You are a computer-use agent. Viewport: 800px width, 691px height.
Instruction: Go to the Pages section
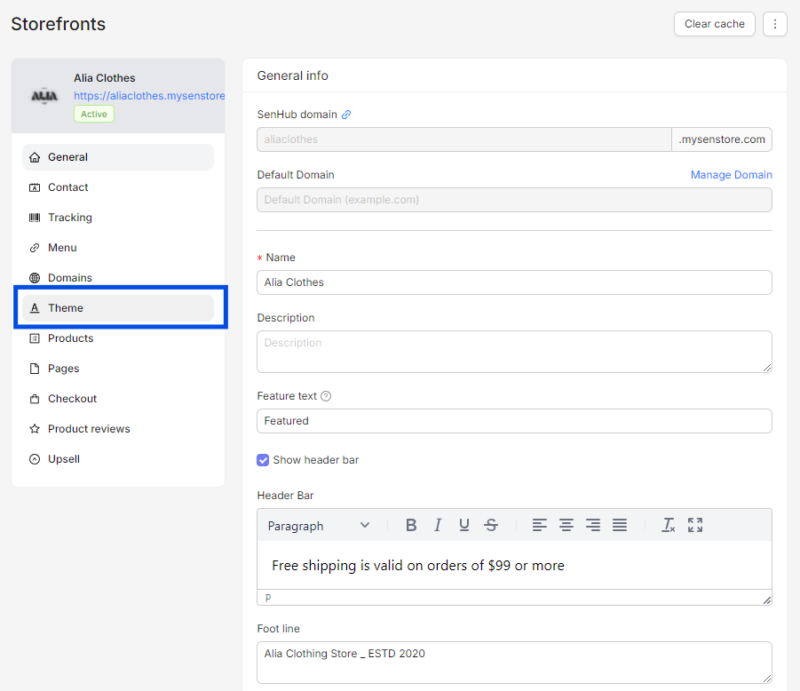(118, 368)
